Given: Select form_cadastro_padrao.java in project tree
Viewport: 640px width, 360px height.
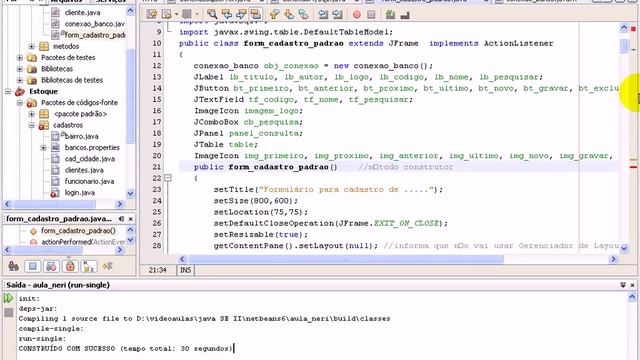Looking at the screenshot, I should [95, 35].
